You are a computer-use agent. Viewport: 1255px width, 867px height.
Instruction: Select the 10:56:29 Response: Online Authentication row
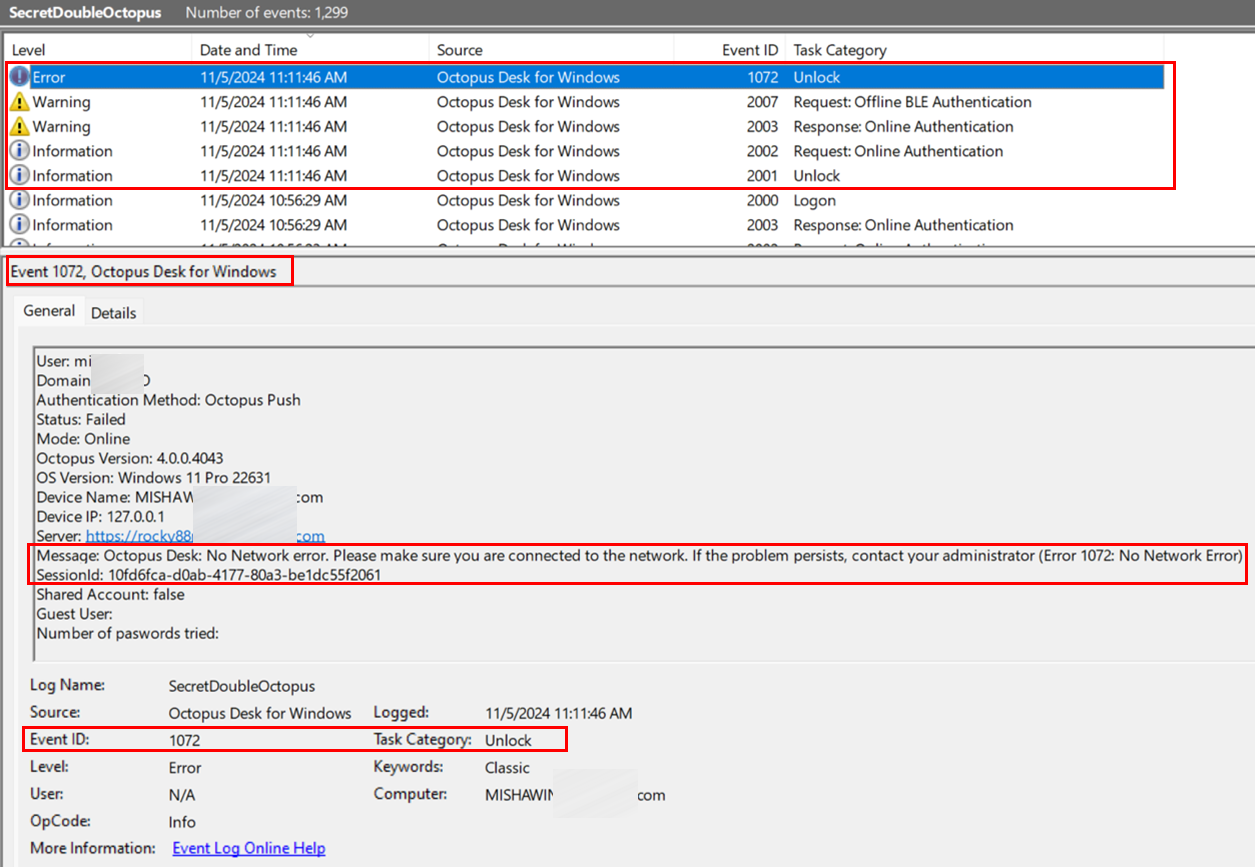coord(586,225)
